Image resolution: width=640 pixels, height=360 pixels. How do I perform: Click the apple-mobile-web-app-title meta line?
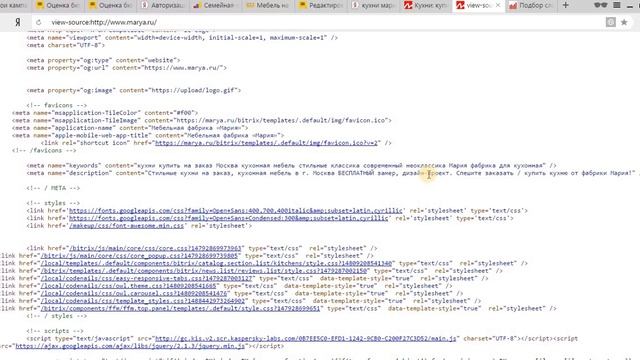click(x=148, y=136)
